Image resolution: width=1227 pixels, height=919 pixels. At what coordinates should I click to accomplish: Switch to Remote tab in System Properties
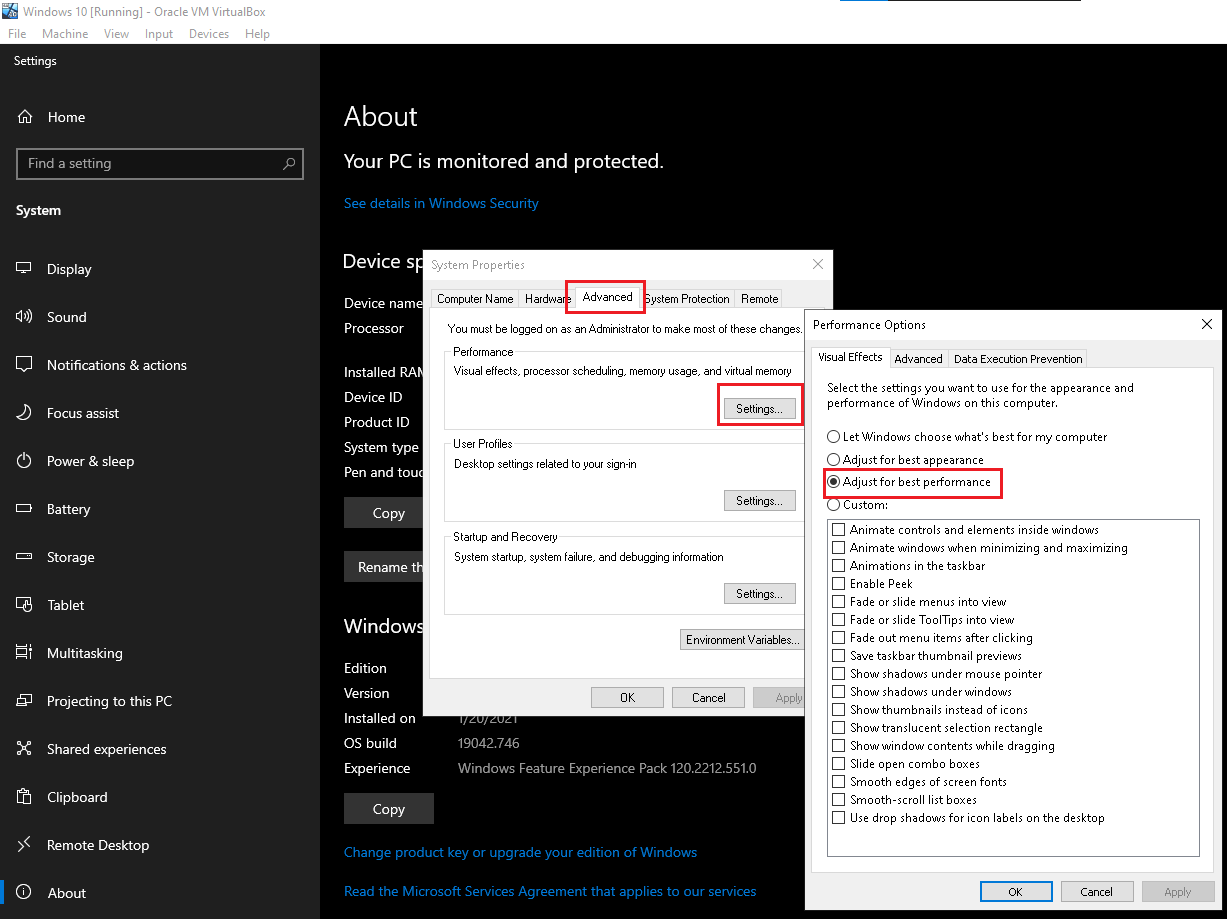(x=760, y=299)
